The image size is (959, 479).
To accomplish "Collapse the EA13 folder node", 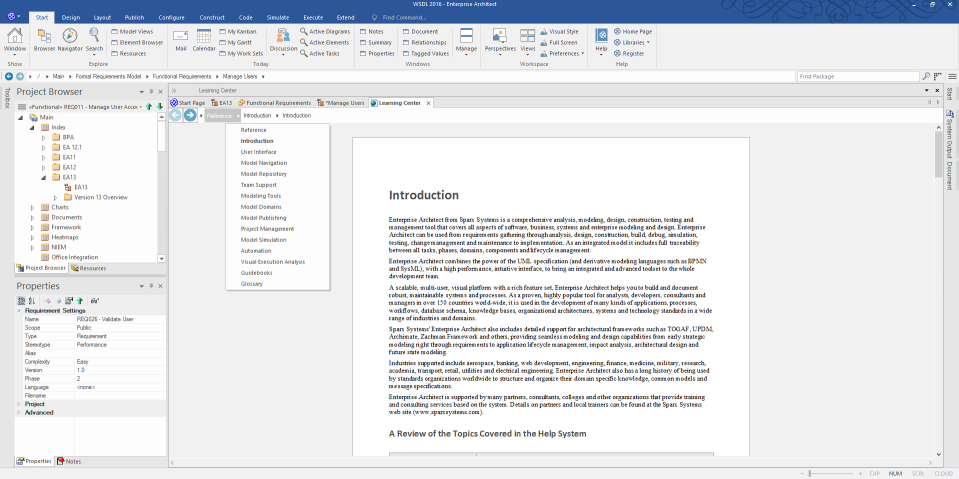I will click(x=43, y=177).
